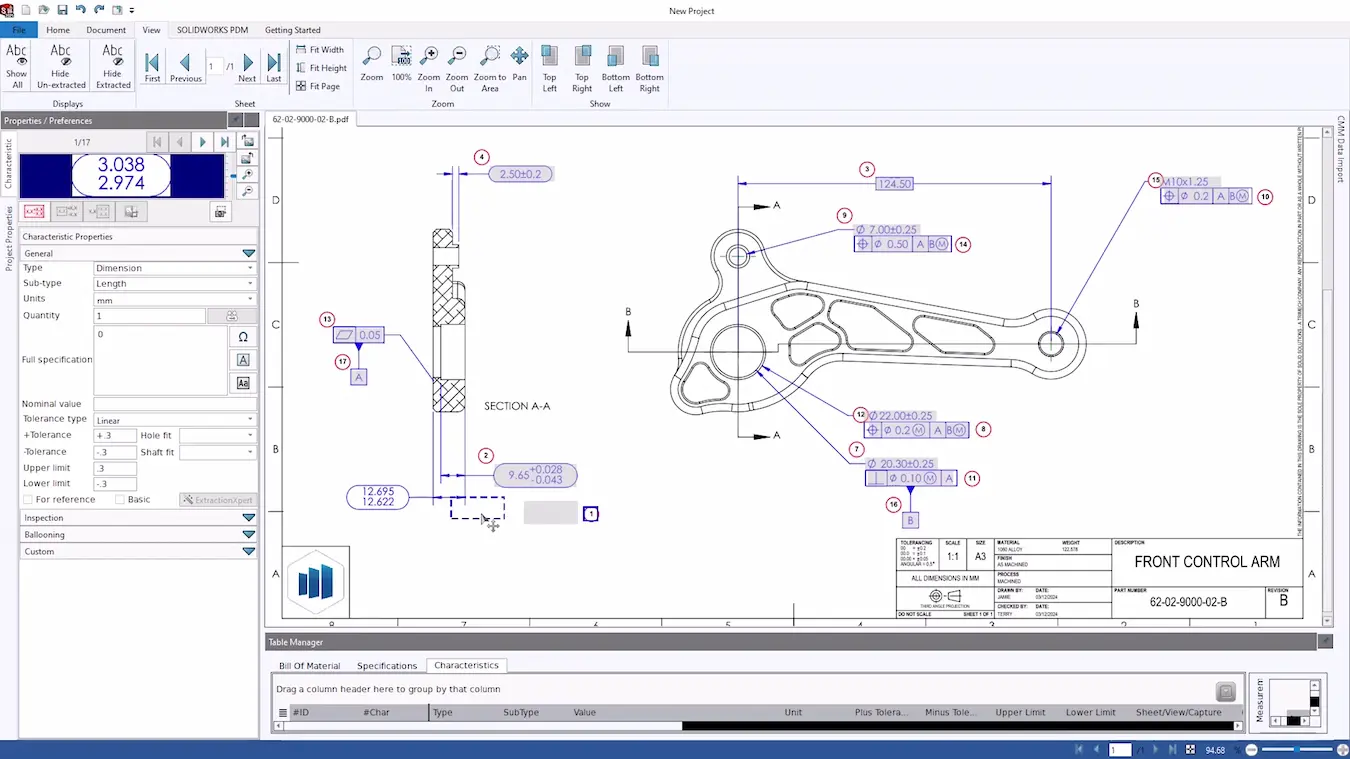Tick the Basic checkbox
The image size is (1350, 759).
point(120,499)
